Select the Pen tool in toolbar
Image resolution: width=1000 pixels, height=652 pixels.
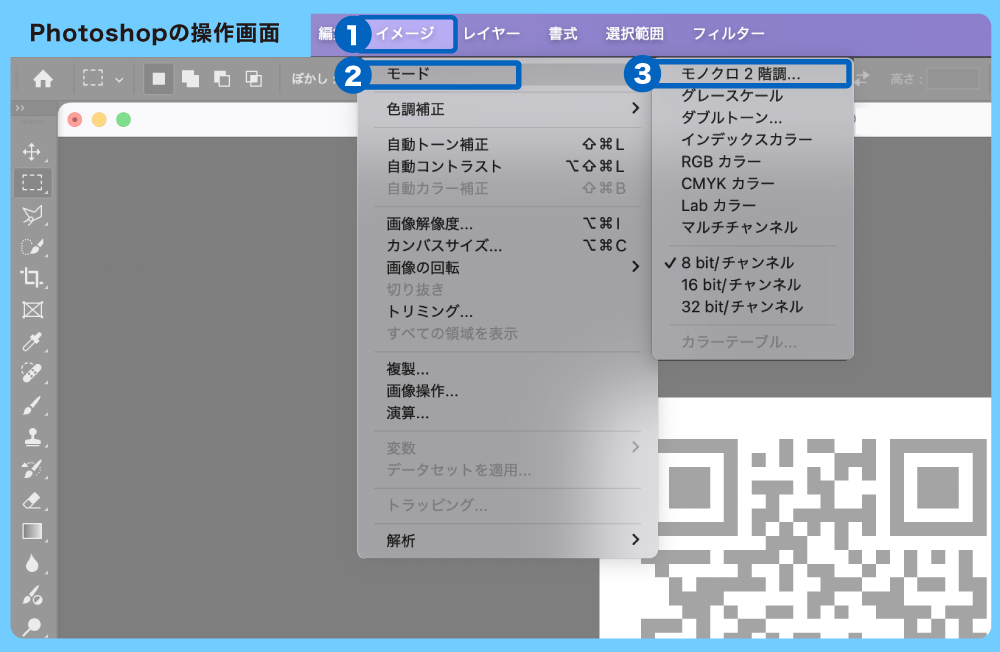[32, 596]
